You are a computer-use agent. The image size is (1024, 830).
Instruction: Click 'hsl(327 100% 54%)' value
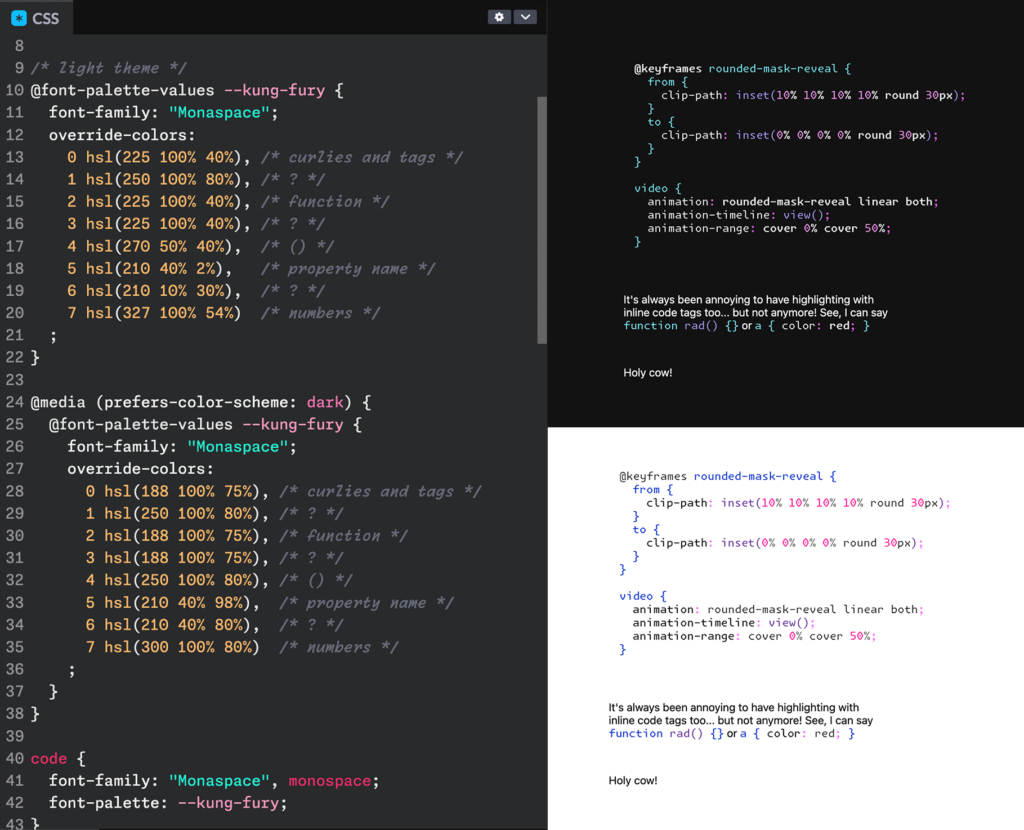click(x=163, y=313)
